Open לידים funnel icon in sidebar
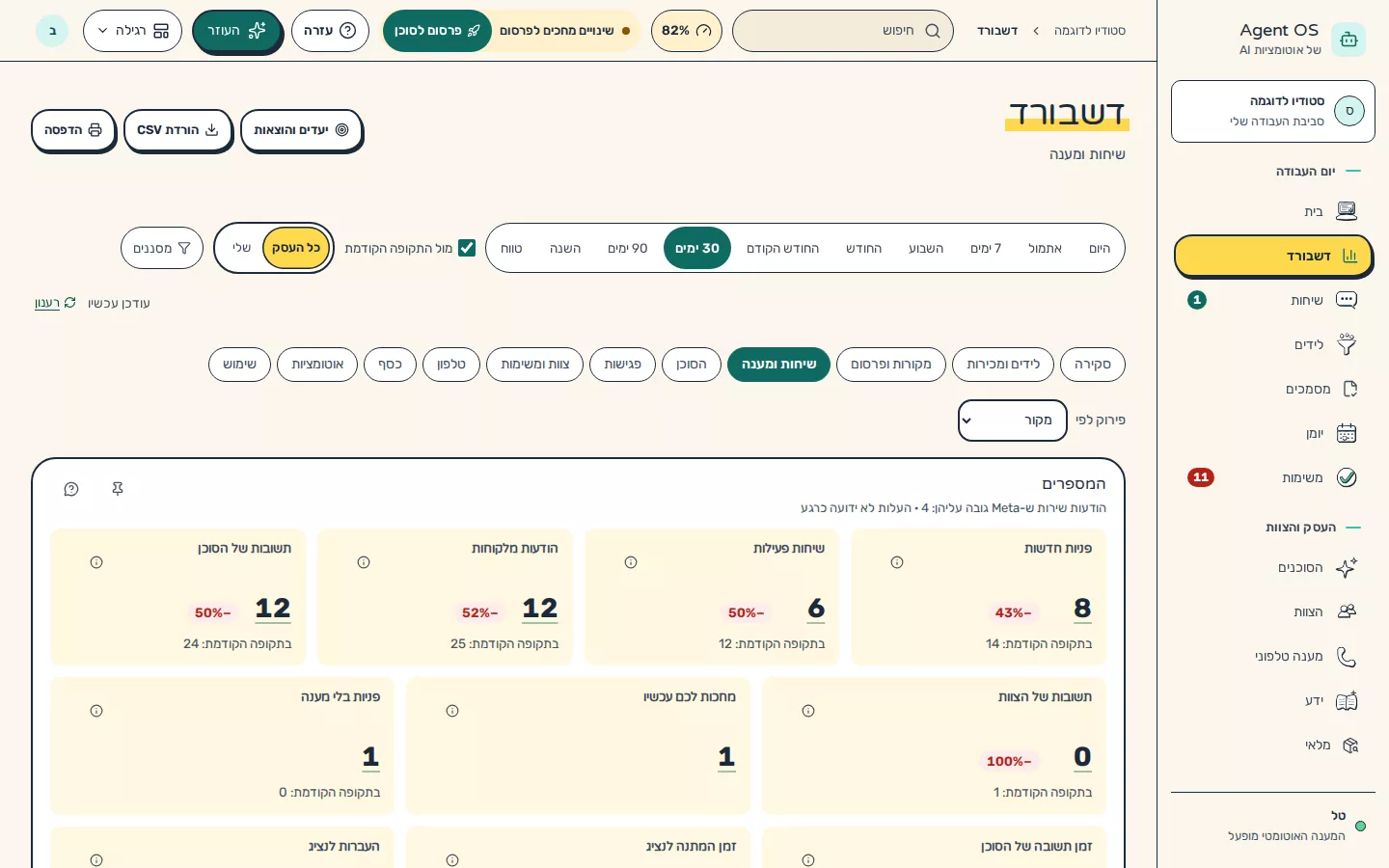Image resolution: width=1389 pixels, height=868 pixels. coord(1347,344)
